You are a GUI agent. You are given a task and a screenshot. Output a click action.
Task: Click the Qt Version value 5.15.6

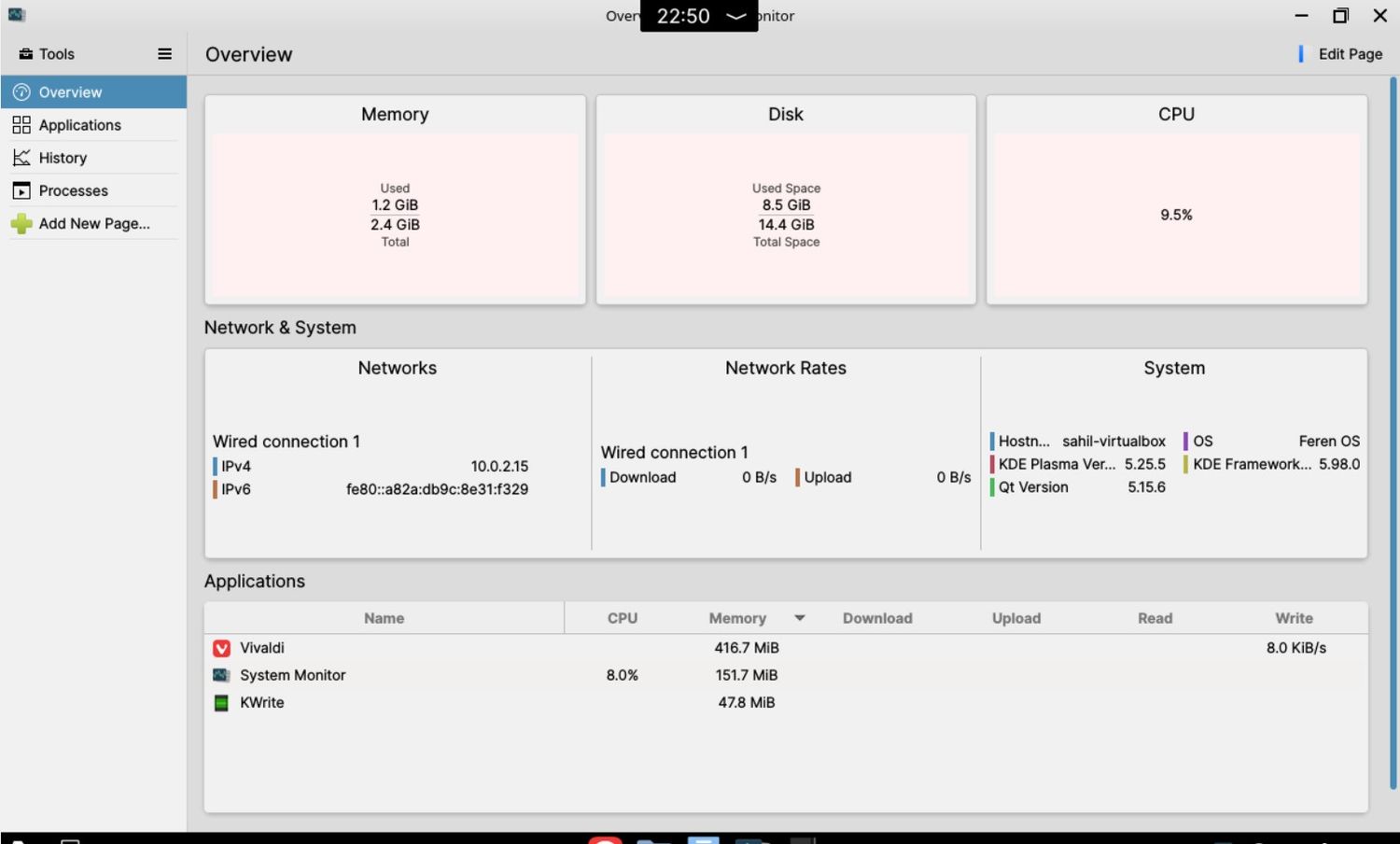coord(1146,487)
